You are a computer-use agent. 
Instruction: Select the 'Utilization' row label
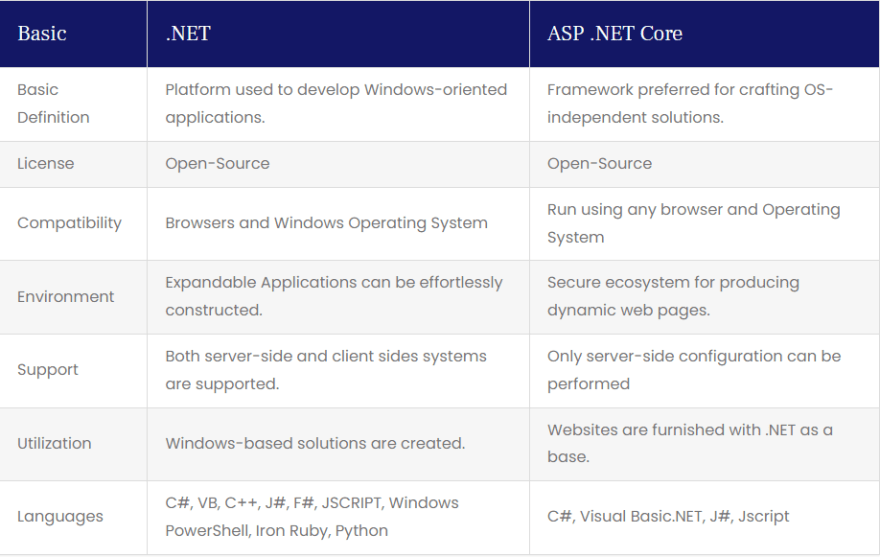point(54,444)
